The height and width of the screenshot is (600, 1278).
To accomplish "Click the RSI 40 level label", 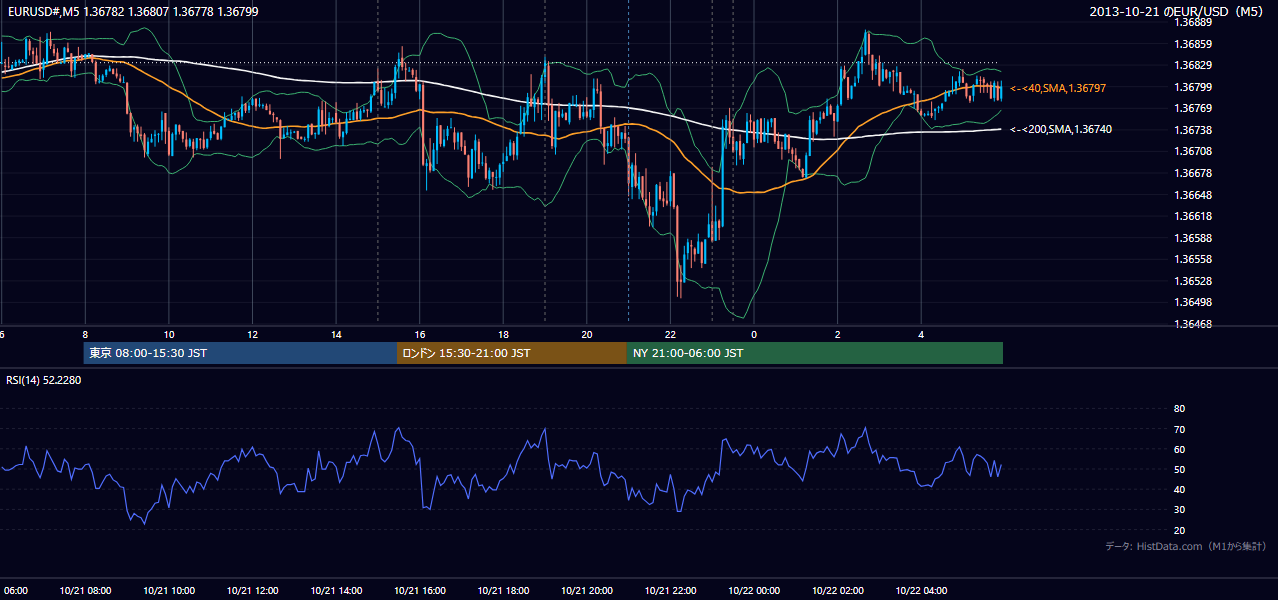I will click(1179, 489).
